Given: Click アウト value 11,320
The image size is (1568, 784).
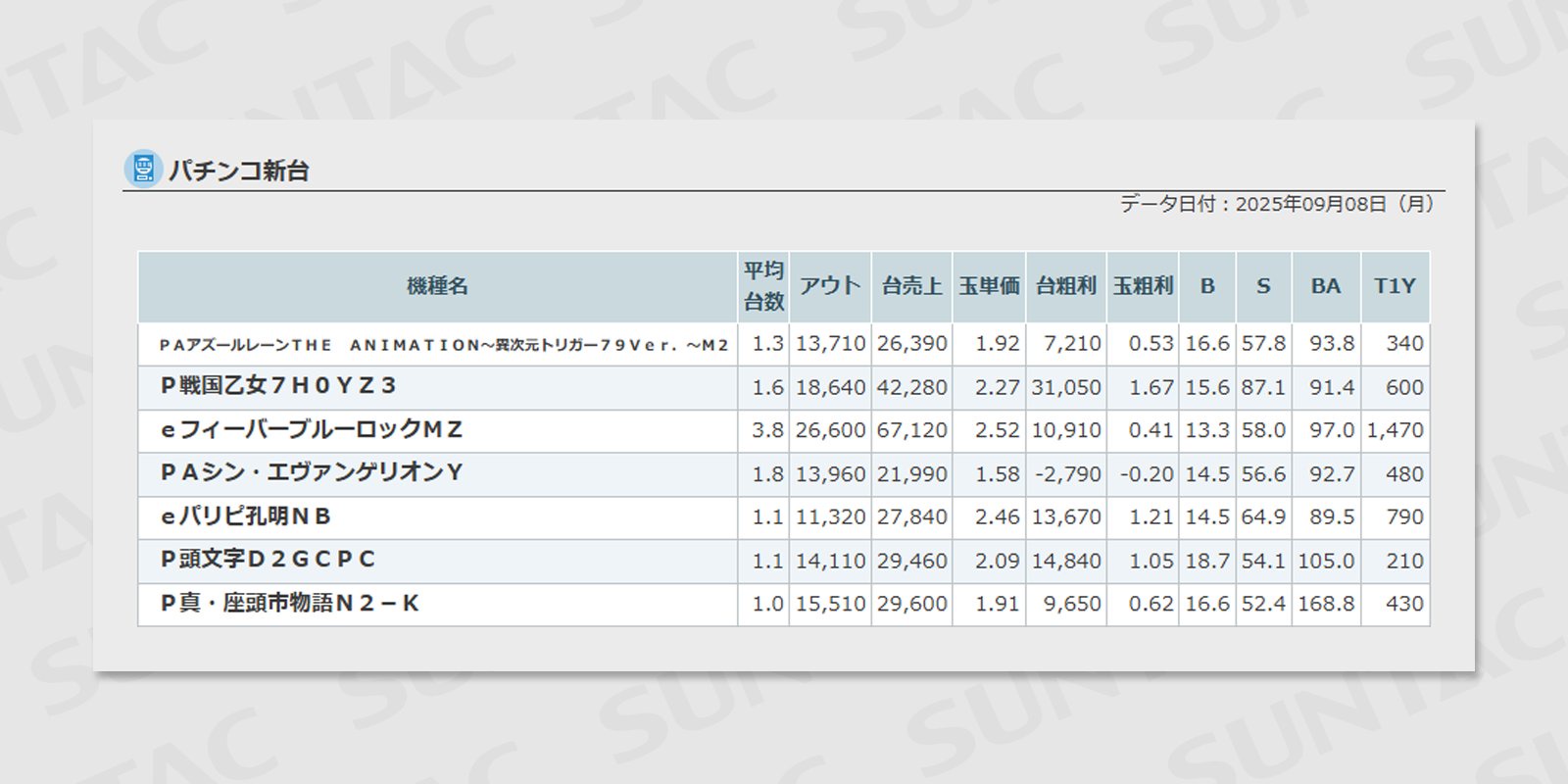Looking at the screenshot, I should tap(830, 516).
